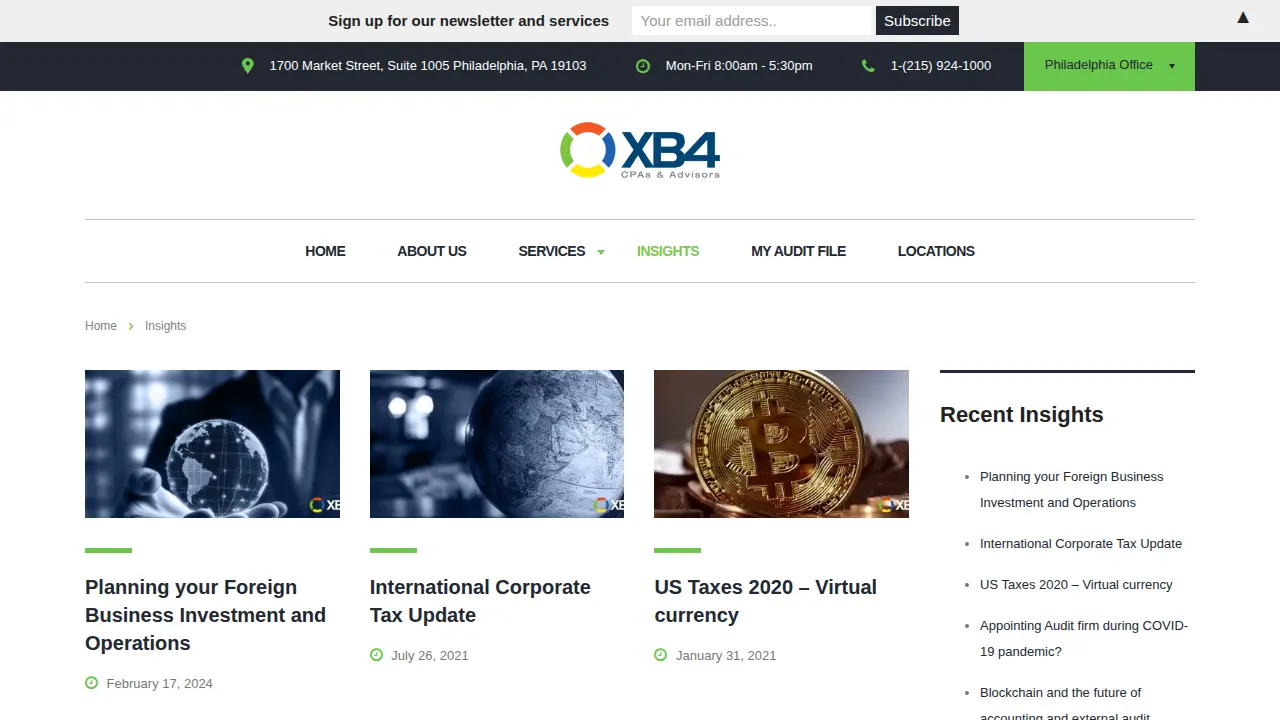The width and height of the screenshot is (1280, 720).
Task: Open Planning your Foreign Business Investment article title
Action: 205,615
